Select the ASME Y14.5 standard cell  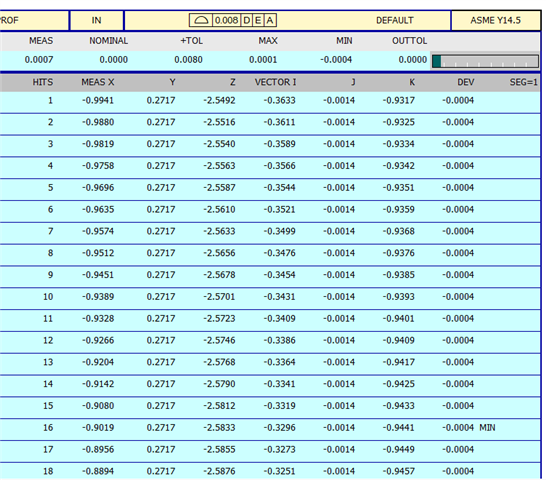(496, 21)
